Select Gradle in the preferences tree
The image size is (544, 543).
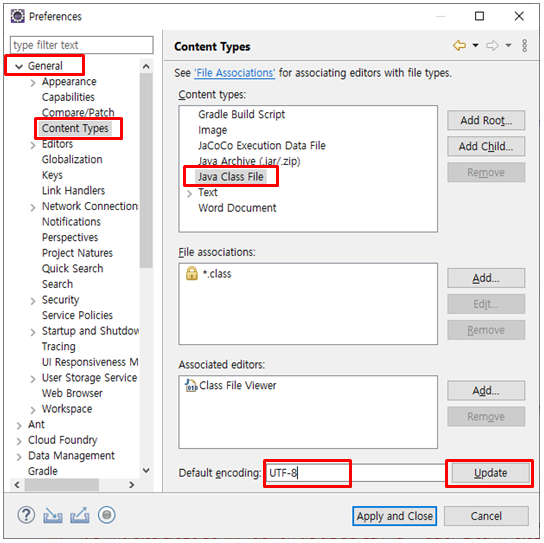pyautogui.click(x=43, y=471)
